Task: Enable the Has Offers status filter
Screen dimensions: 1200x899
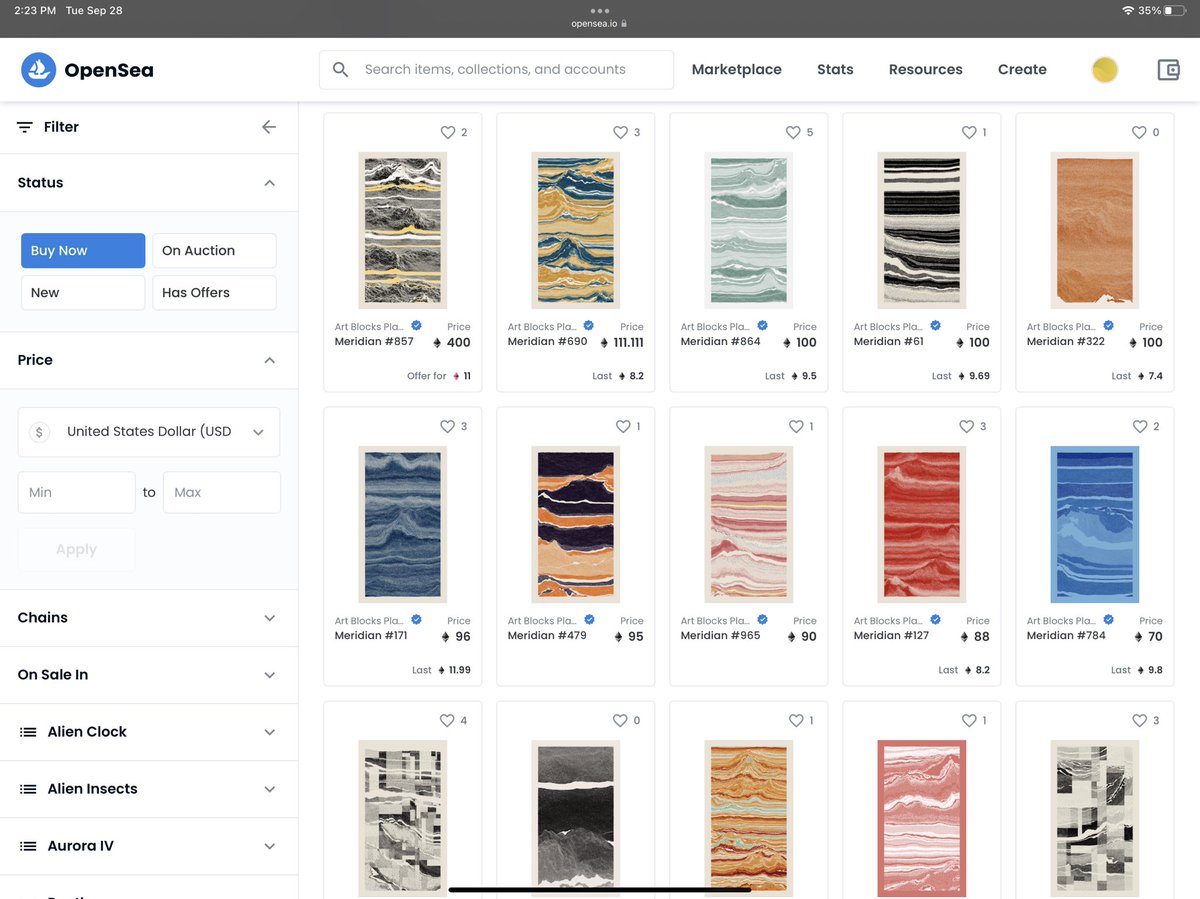Action: pos(214,293)
